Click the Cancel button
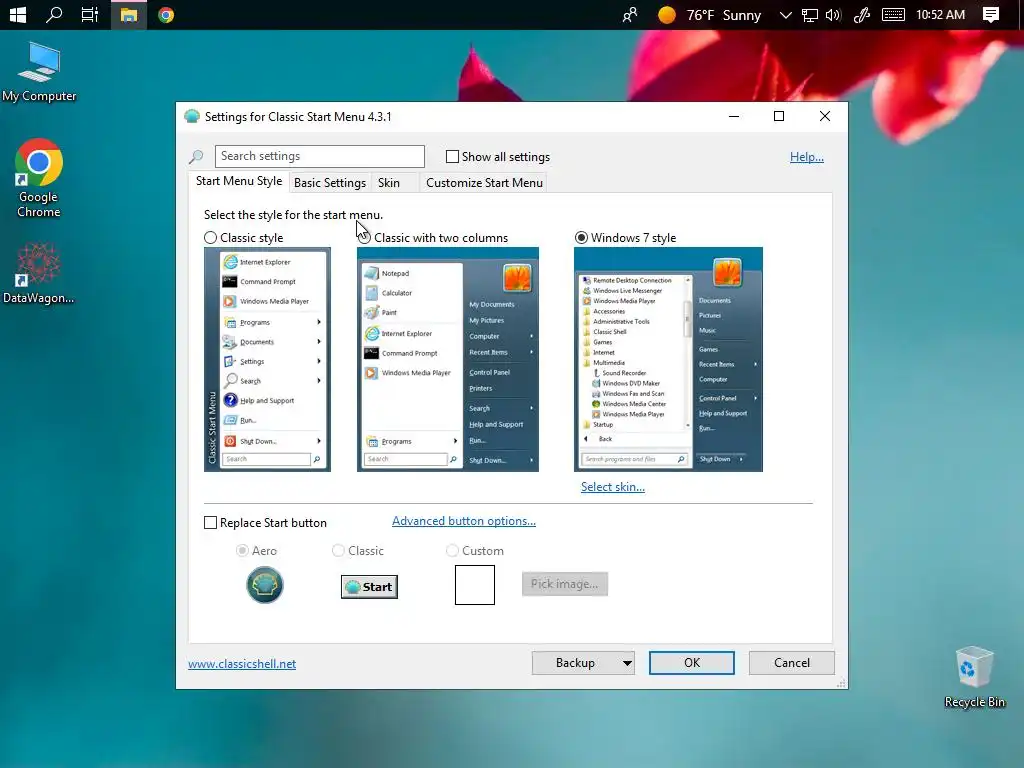Image resolution: width=1024 pixels, height=768 pixels. coord(792,663)
